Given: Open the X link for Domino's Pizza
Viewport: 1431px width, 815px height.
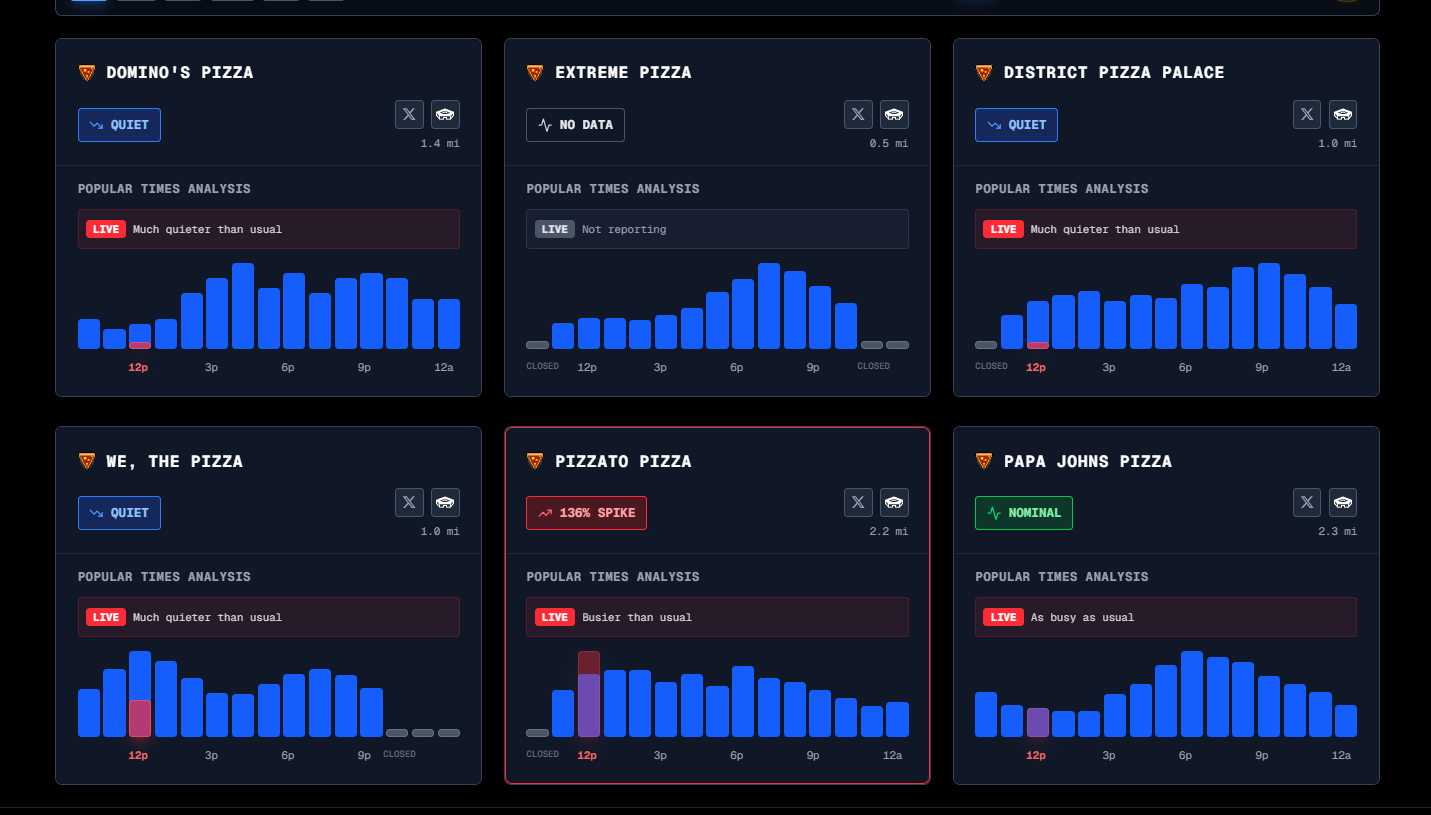Looking at the screenshot, I should pos(409,114).
